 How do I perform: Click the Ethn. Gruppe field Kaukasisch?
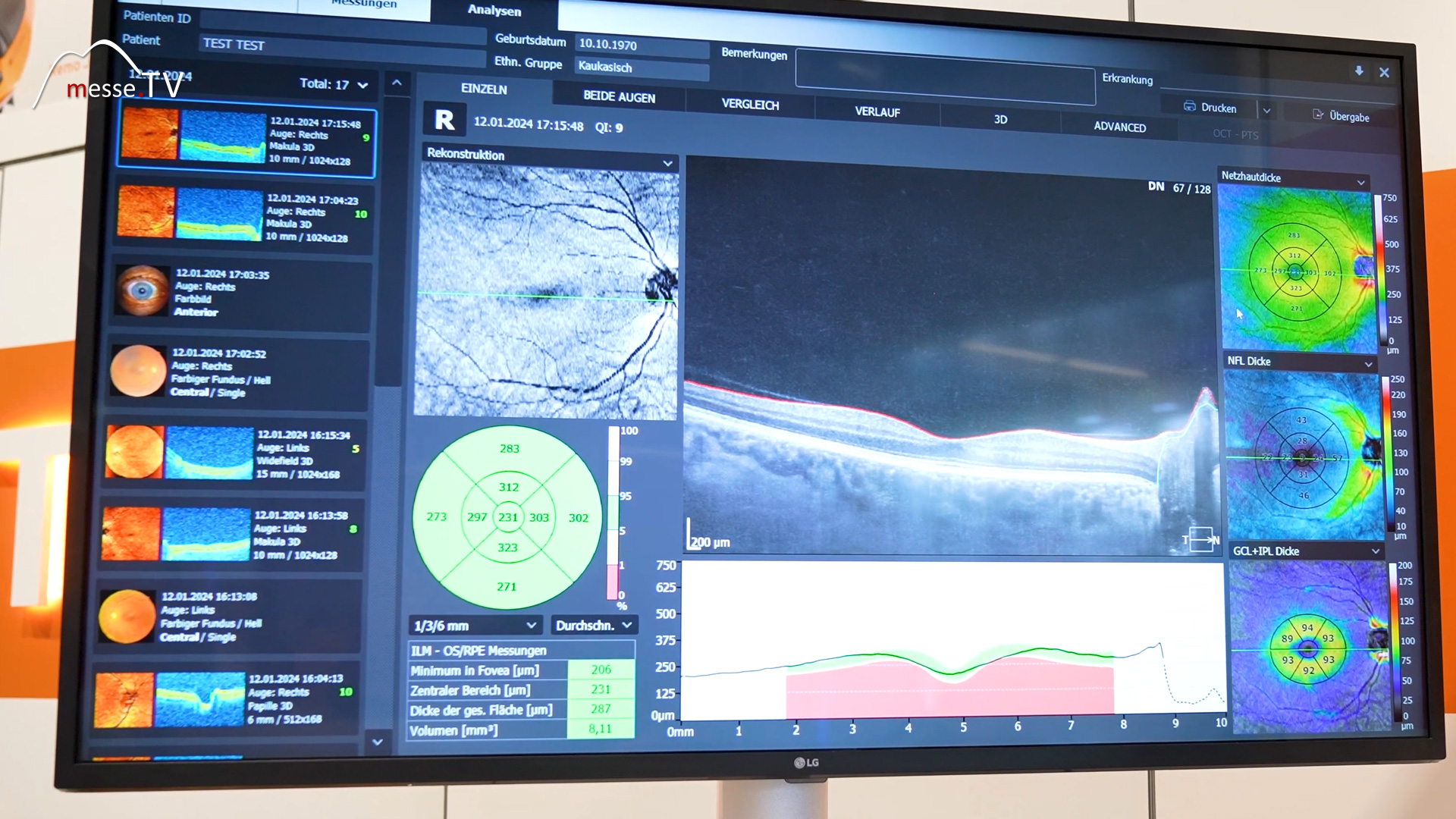pos(642,68)
